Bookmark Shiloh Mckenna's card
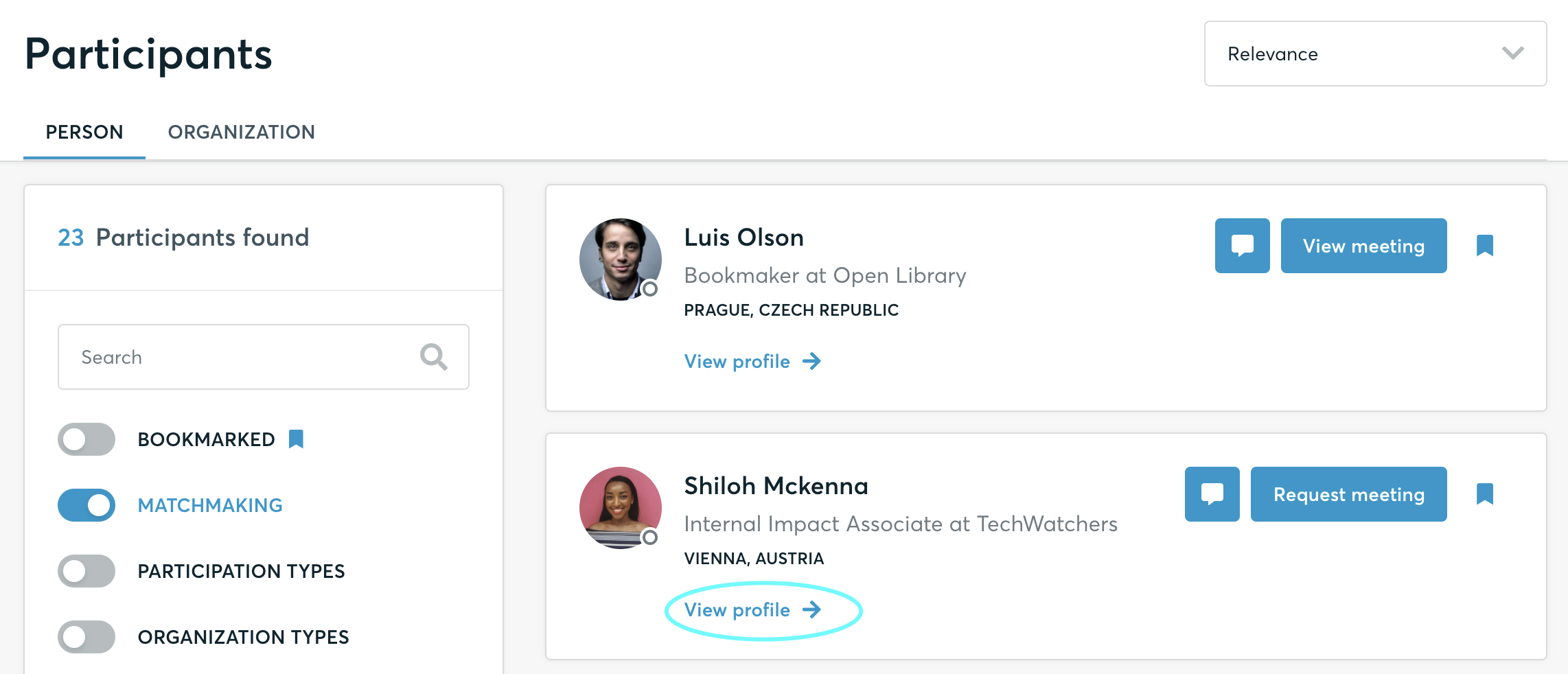 coord(1484,494)
